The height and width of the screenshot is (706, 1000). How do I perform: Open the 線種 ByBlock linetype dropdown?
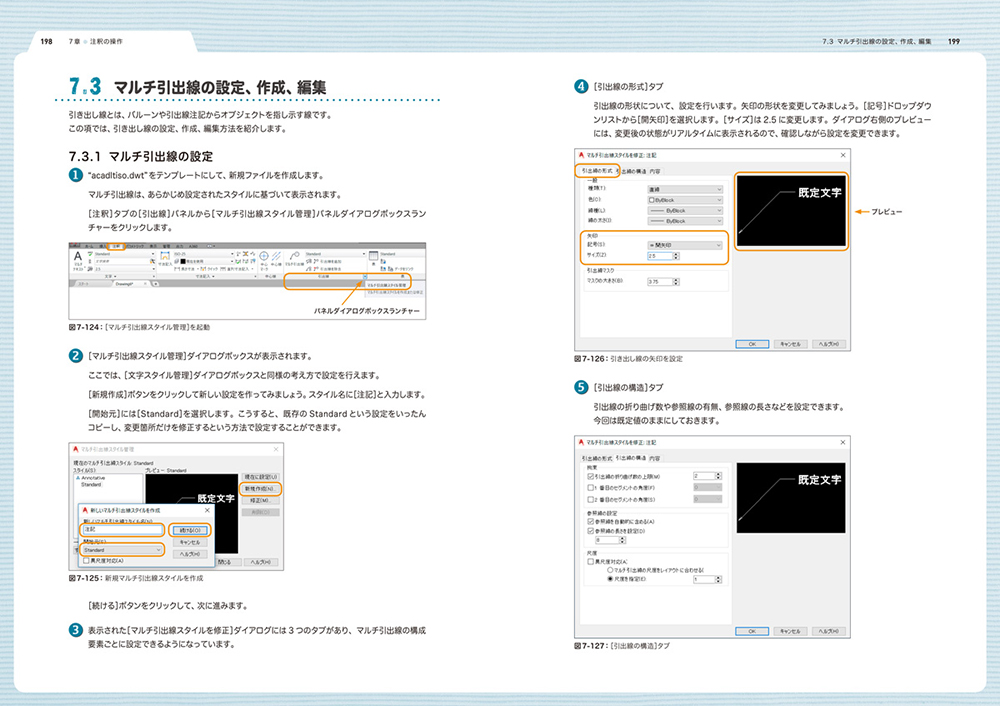point(685,210)
